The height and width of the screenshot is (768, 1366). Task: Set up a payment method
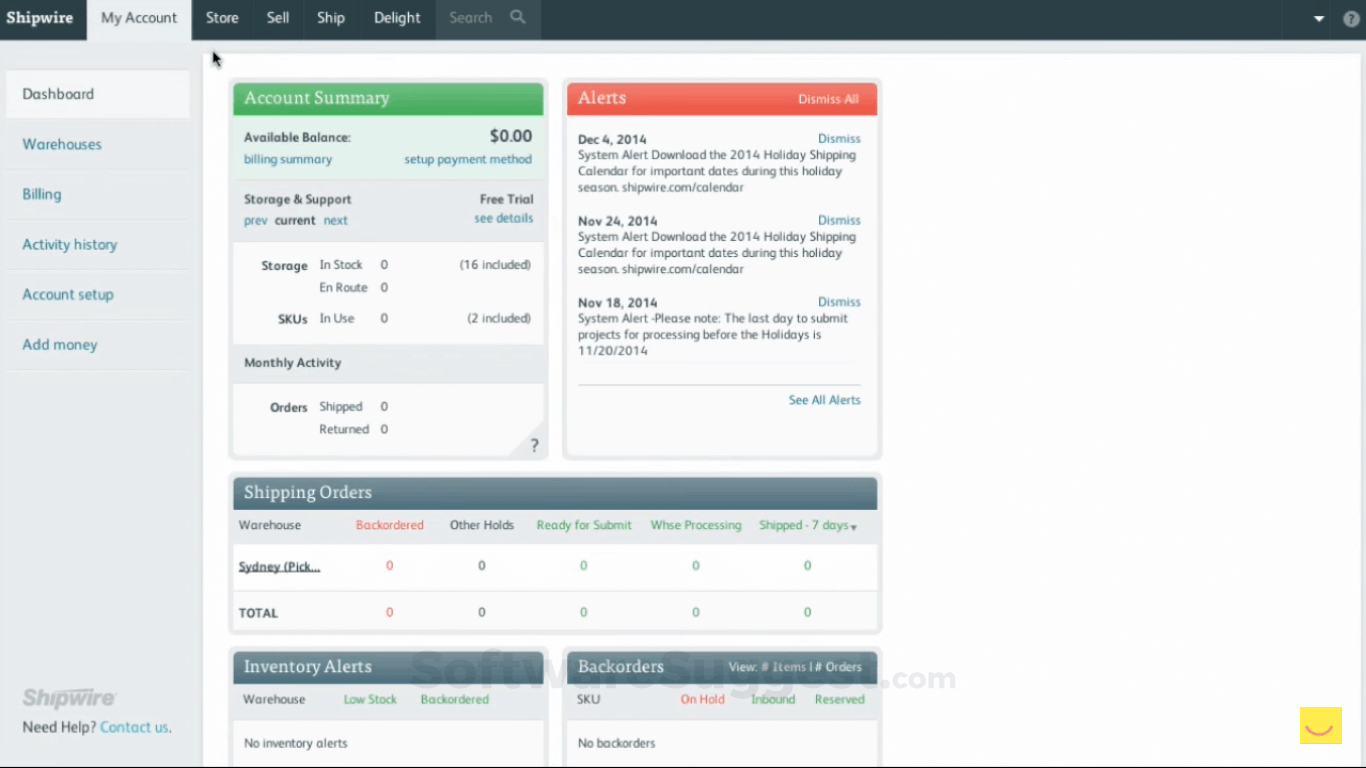(x=468, y=159)
